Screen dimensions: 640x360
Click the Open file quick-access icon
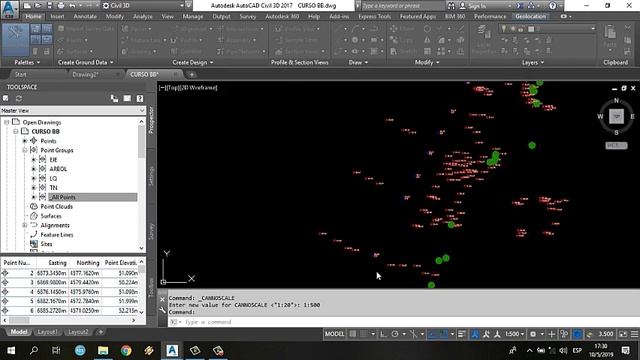(38, 6)
